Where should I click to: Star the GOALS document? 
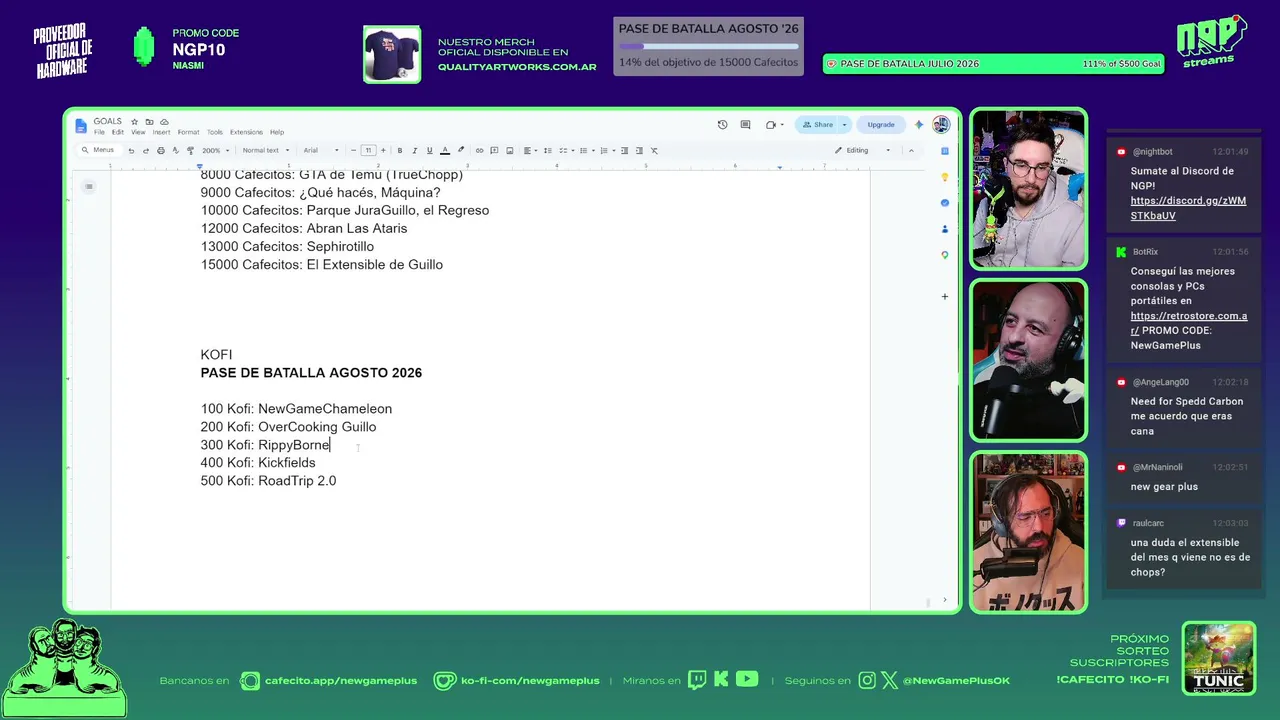[134, 121]
